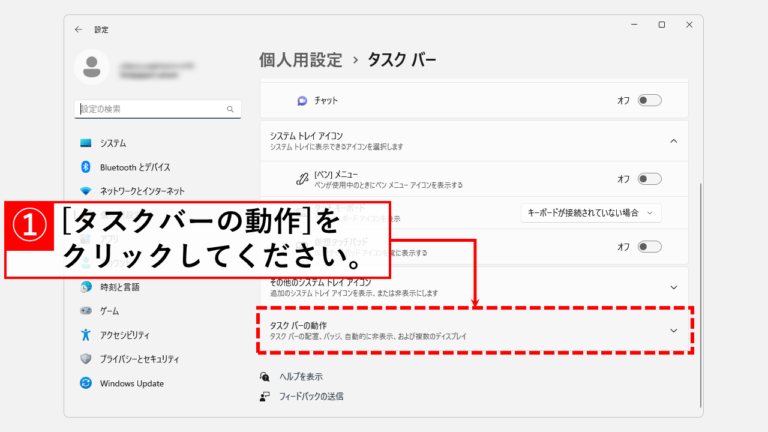Toggle the [ペン] メニュー switch

coord(649,179)
